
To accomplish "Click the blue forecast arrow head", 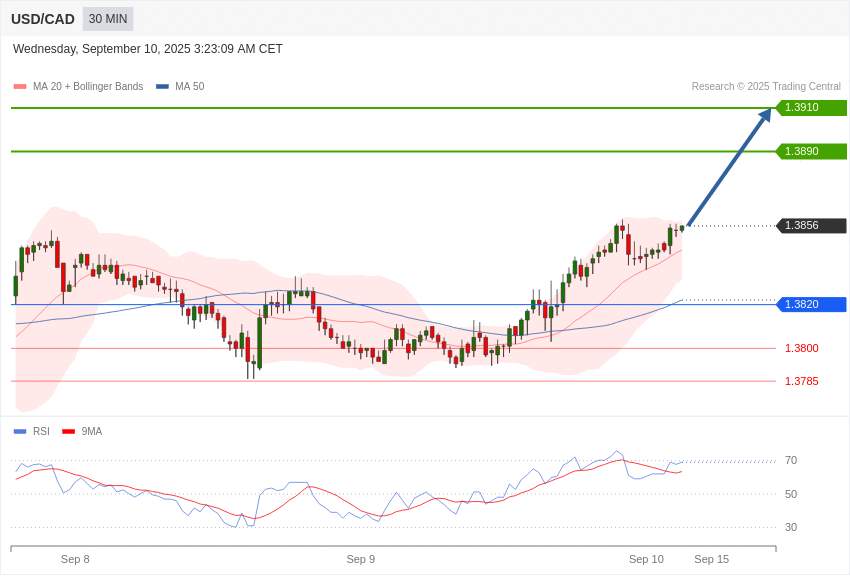I will (765, 115).
